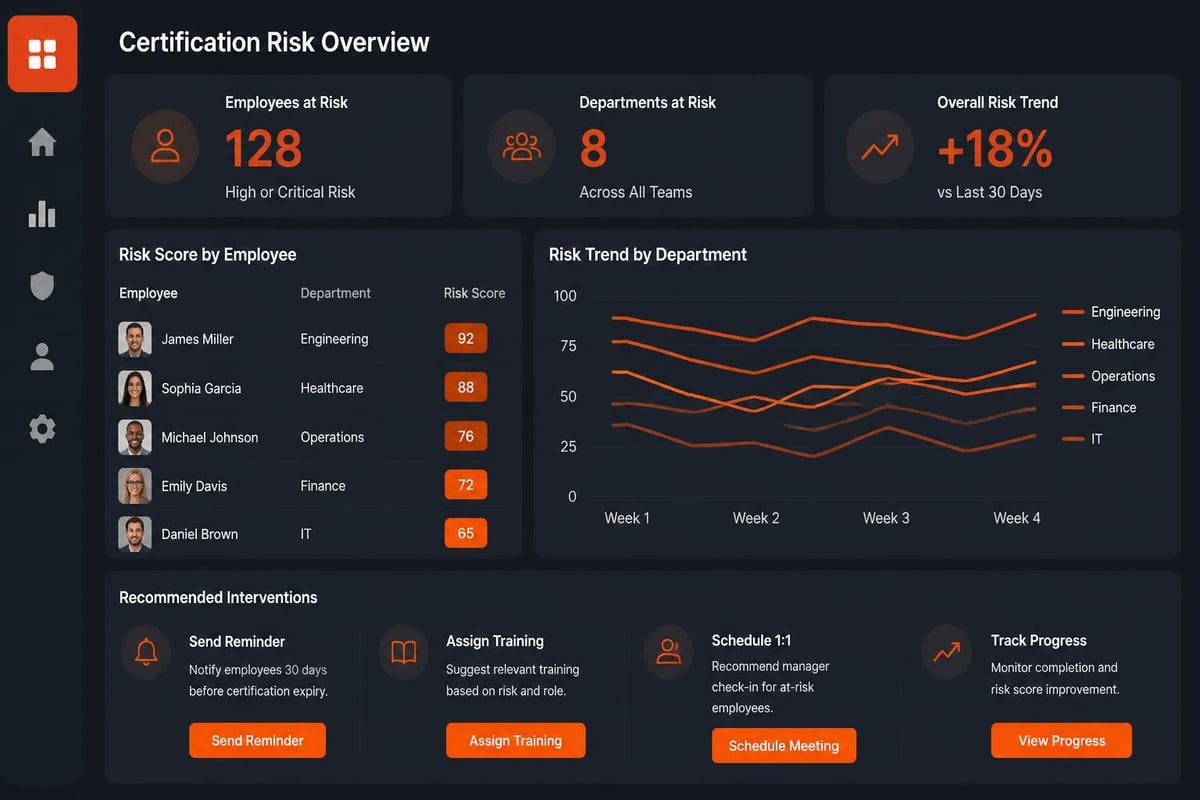
Task: Open the shield security icon in sidebar
Action: coord(42,285)
